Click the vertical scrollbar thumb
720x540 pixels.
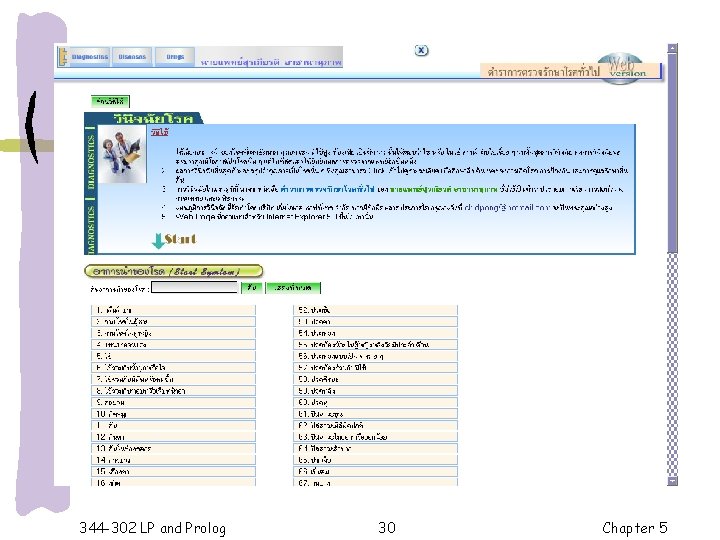(x=672, y=152)
